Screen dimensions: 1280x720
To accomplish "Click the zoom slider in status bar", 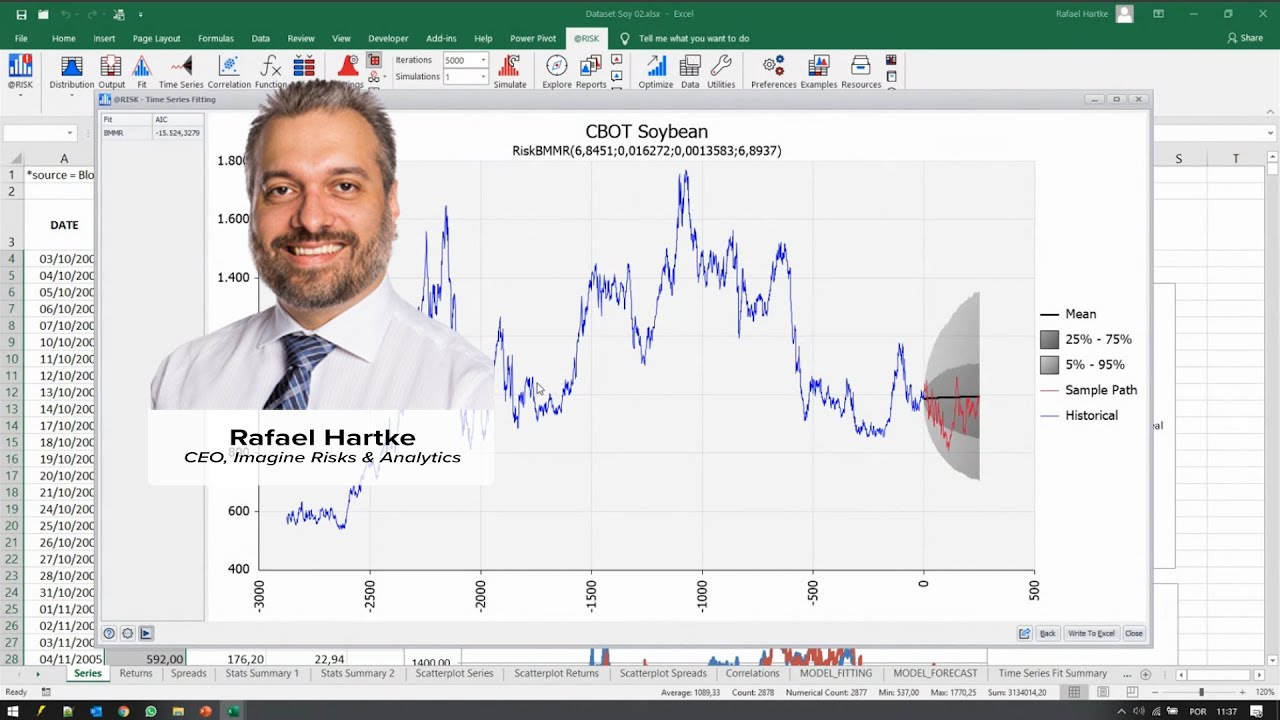I will pyautogui.click(x=1200, y=692).
